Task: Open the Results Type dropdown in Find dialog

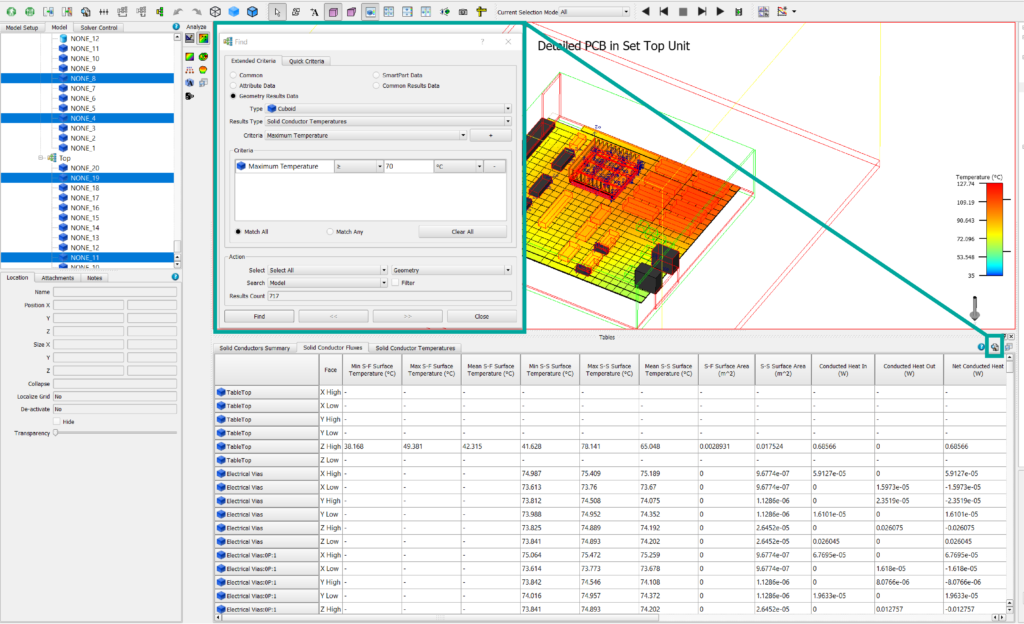Action: point(508,121)
